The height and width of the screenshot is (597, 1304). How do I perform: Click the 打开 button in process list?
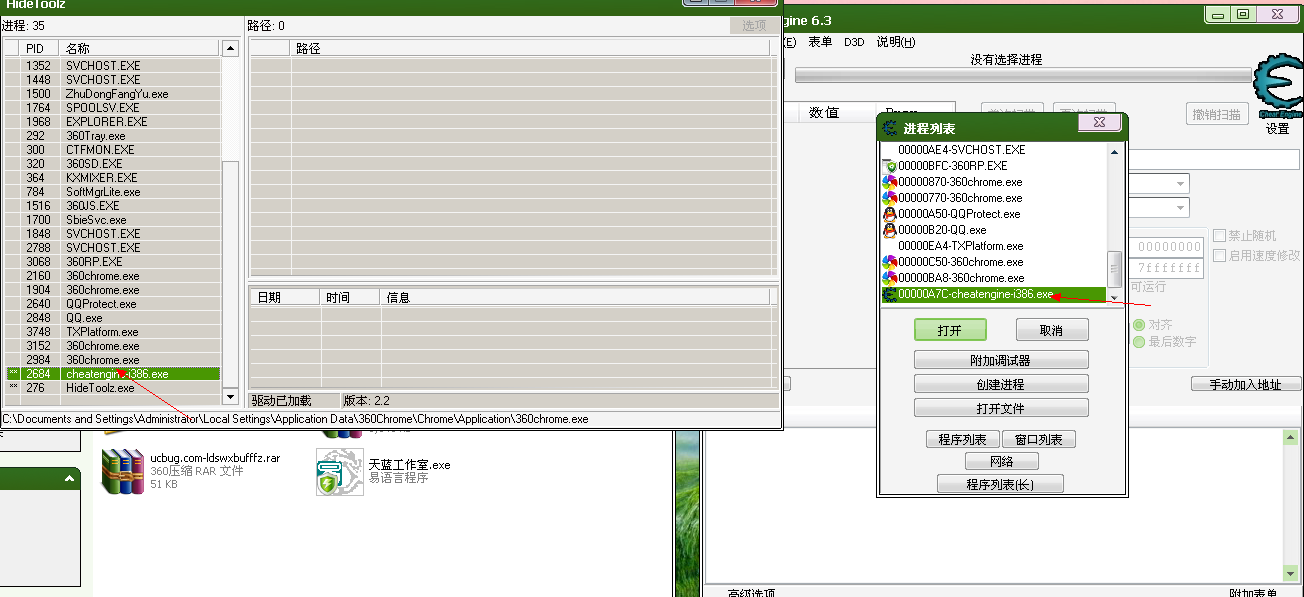(x=950, y=330)
